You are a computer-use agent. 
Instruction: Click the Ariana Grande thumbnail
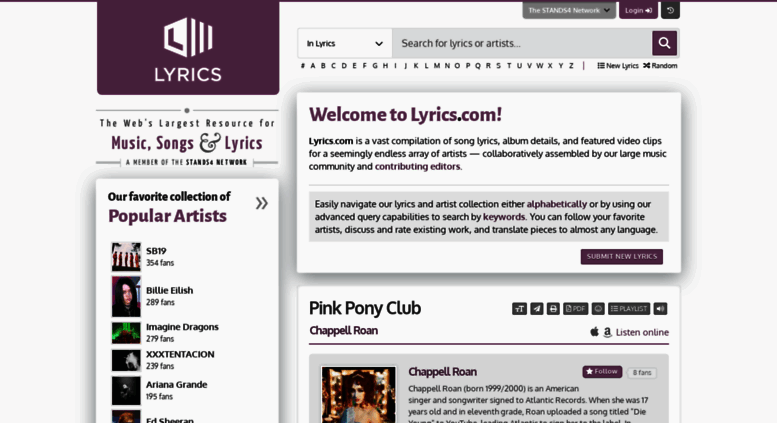(126, 391)
